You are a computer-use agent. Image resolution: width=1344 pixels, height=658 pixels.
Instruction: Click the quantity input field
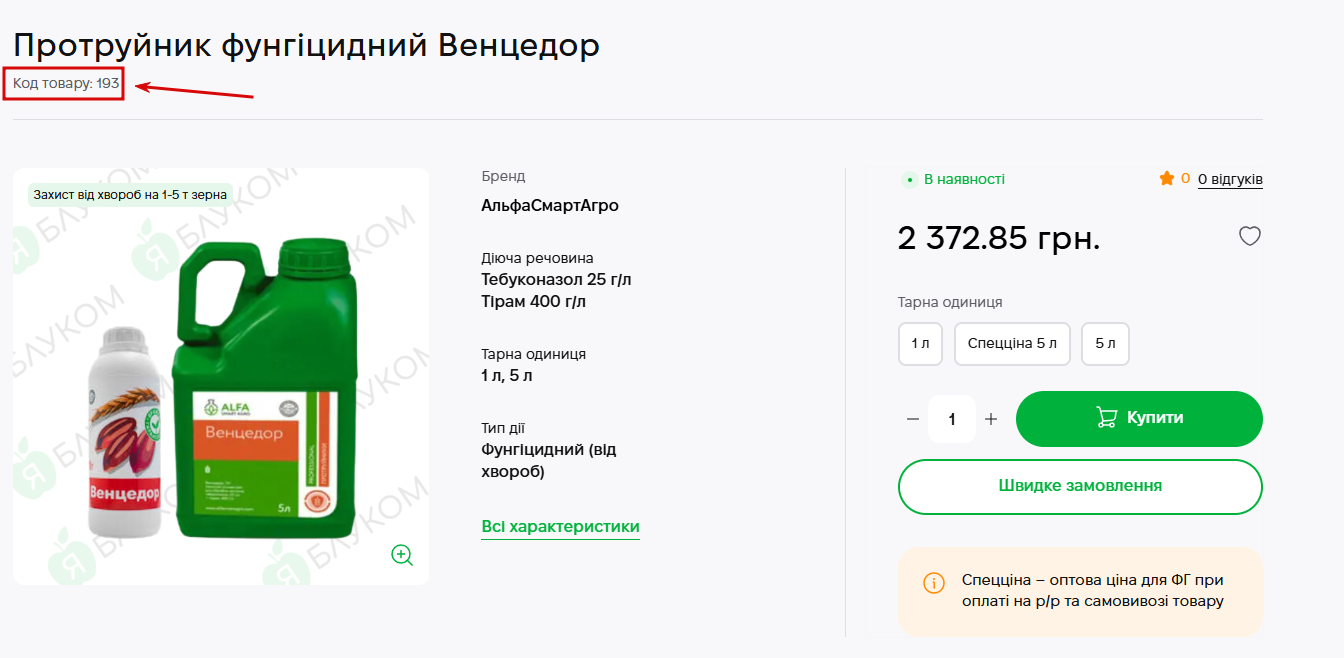click(951, 419)
